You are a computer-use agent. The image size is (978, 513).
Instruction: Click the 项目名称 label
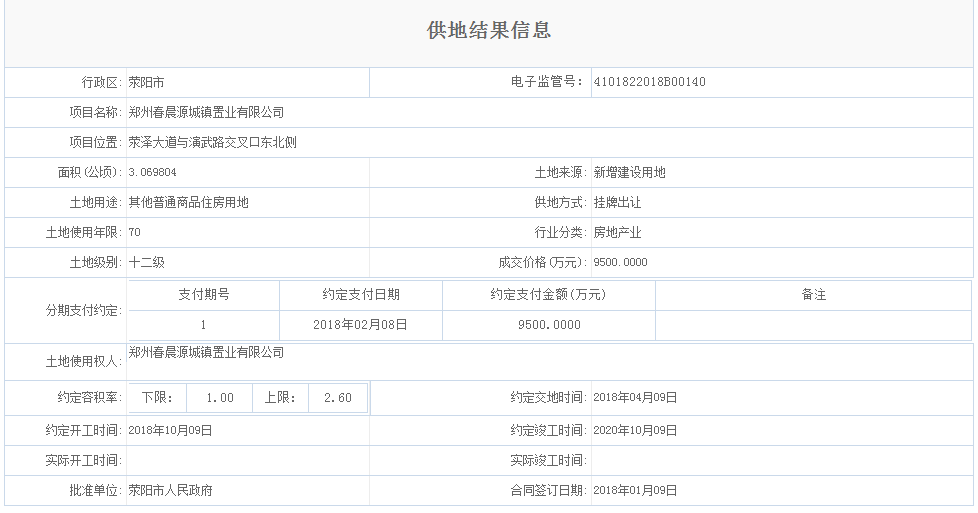point(95,112)
